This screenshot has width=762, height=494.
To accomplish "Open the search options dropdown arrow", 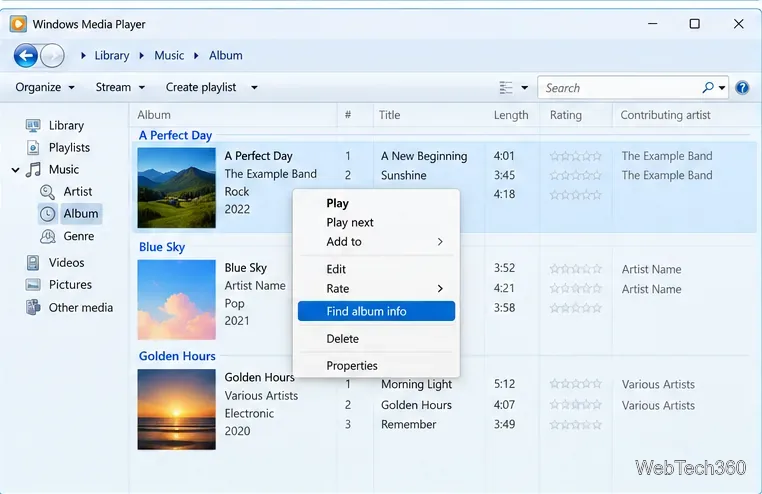I will (x=722, y=88).
